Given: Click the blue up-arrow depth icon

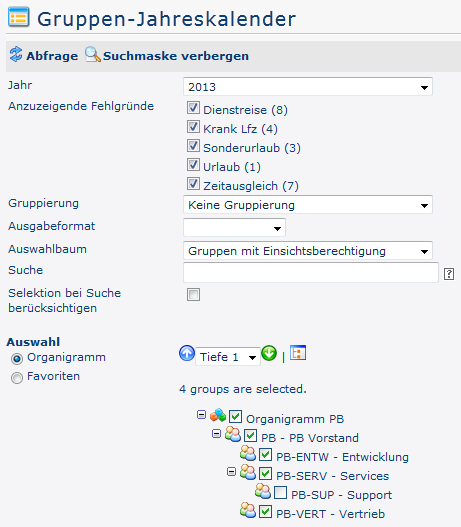Looking at the screenshot, I should (x=187, y=353).
